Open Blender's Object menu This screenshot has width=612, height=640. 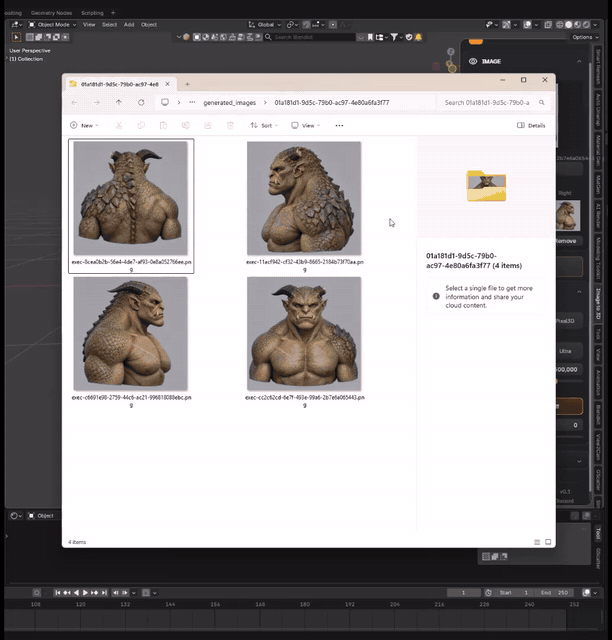(x=149, y=25)
